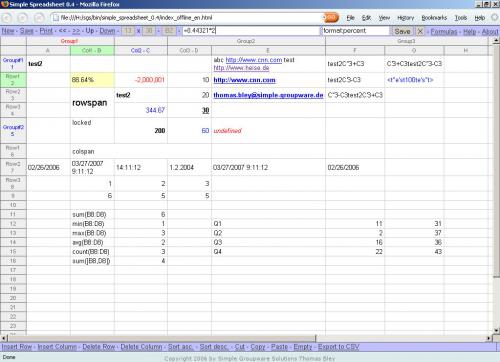
Task: Click Delete Row in bottom toolbar
Action: click(99, 347)
